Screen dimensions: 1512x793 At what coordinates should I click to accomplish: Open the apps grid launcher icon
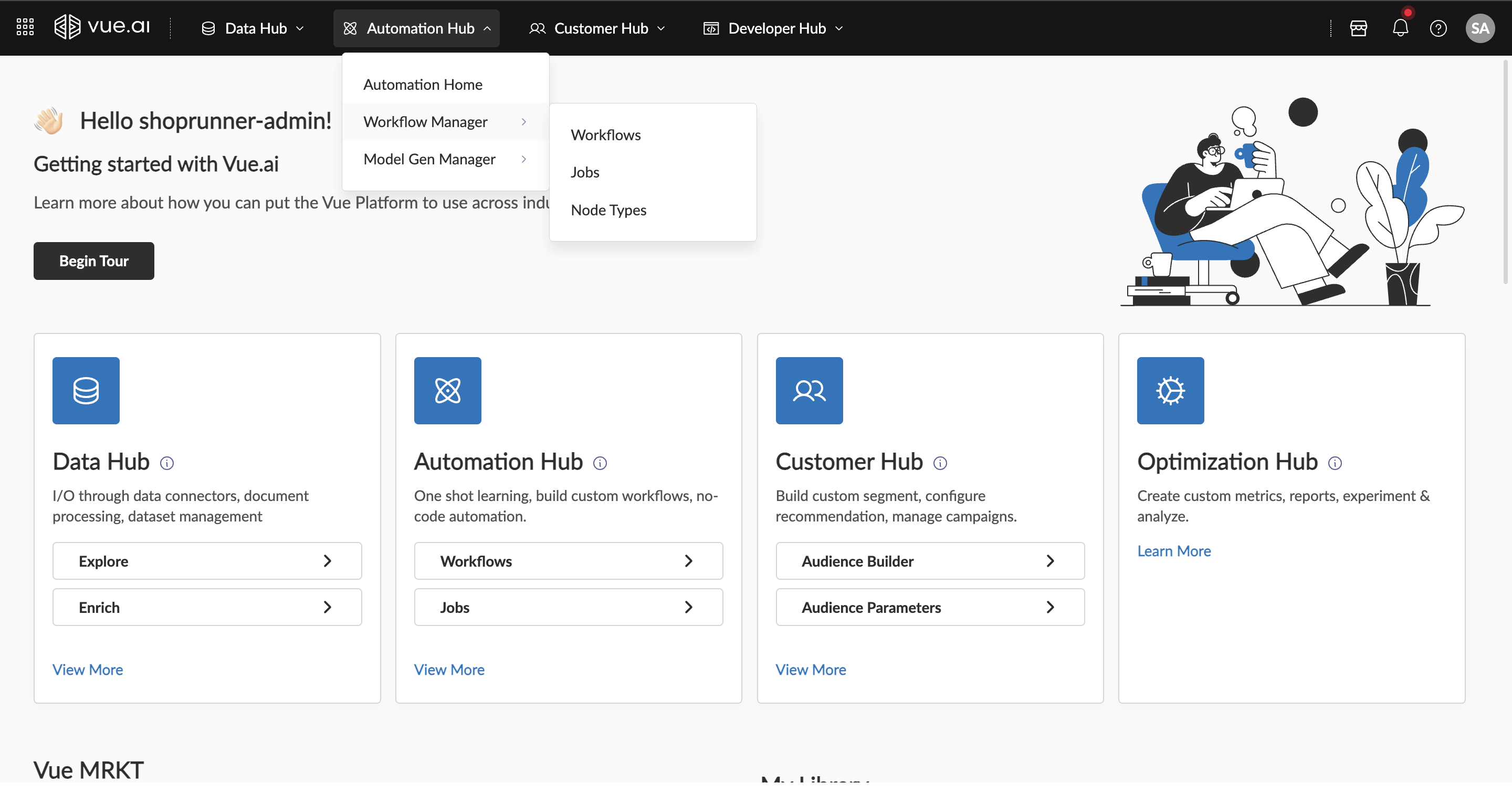[x=25, y=28]
